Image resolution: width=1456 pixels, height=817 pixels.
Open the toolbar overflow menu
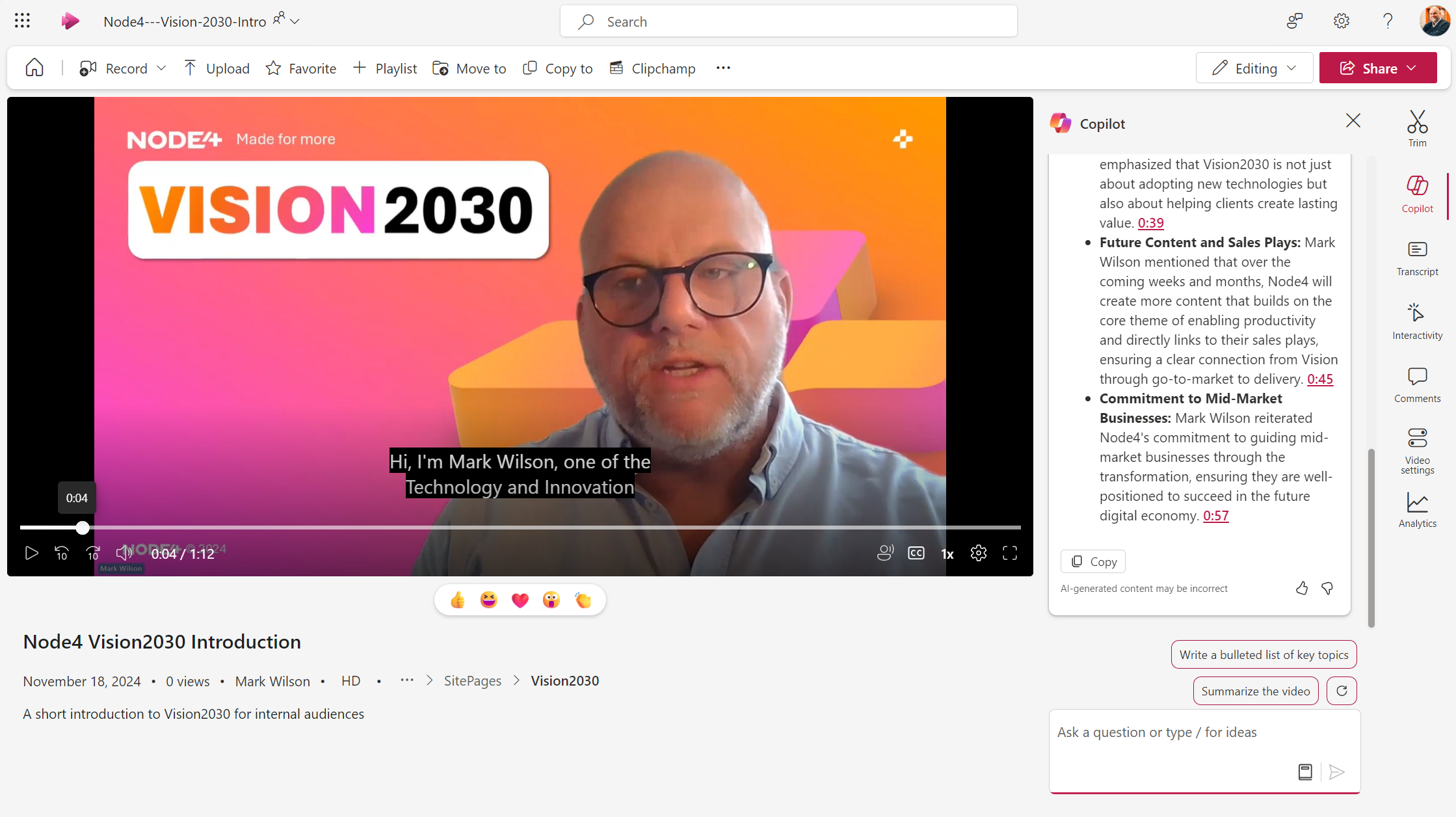(x=722, y=68)
